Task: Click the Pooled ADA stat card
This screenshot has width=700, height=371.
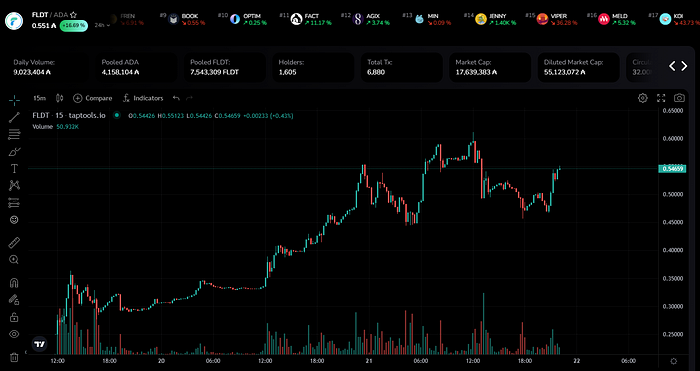Action: pyautogui.click(x=136, y=67)
